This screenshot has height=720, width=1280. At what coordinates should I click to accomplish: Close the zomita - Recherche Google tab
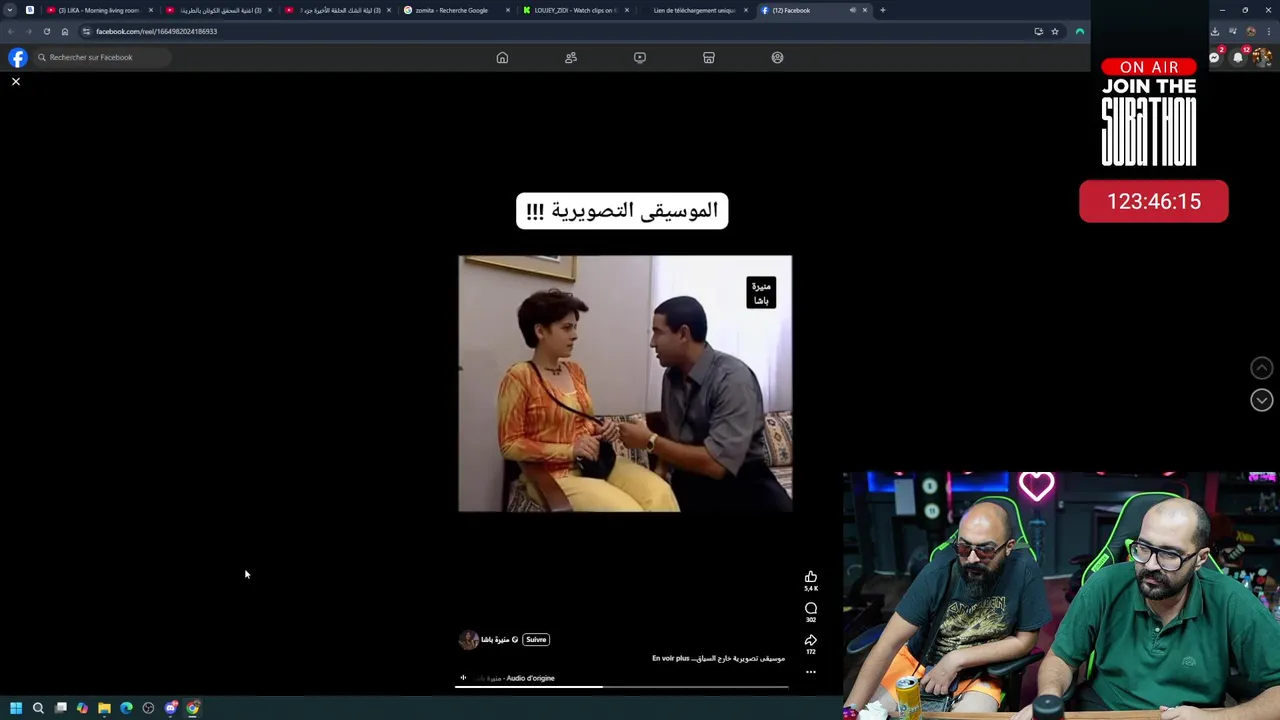507,10
